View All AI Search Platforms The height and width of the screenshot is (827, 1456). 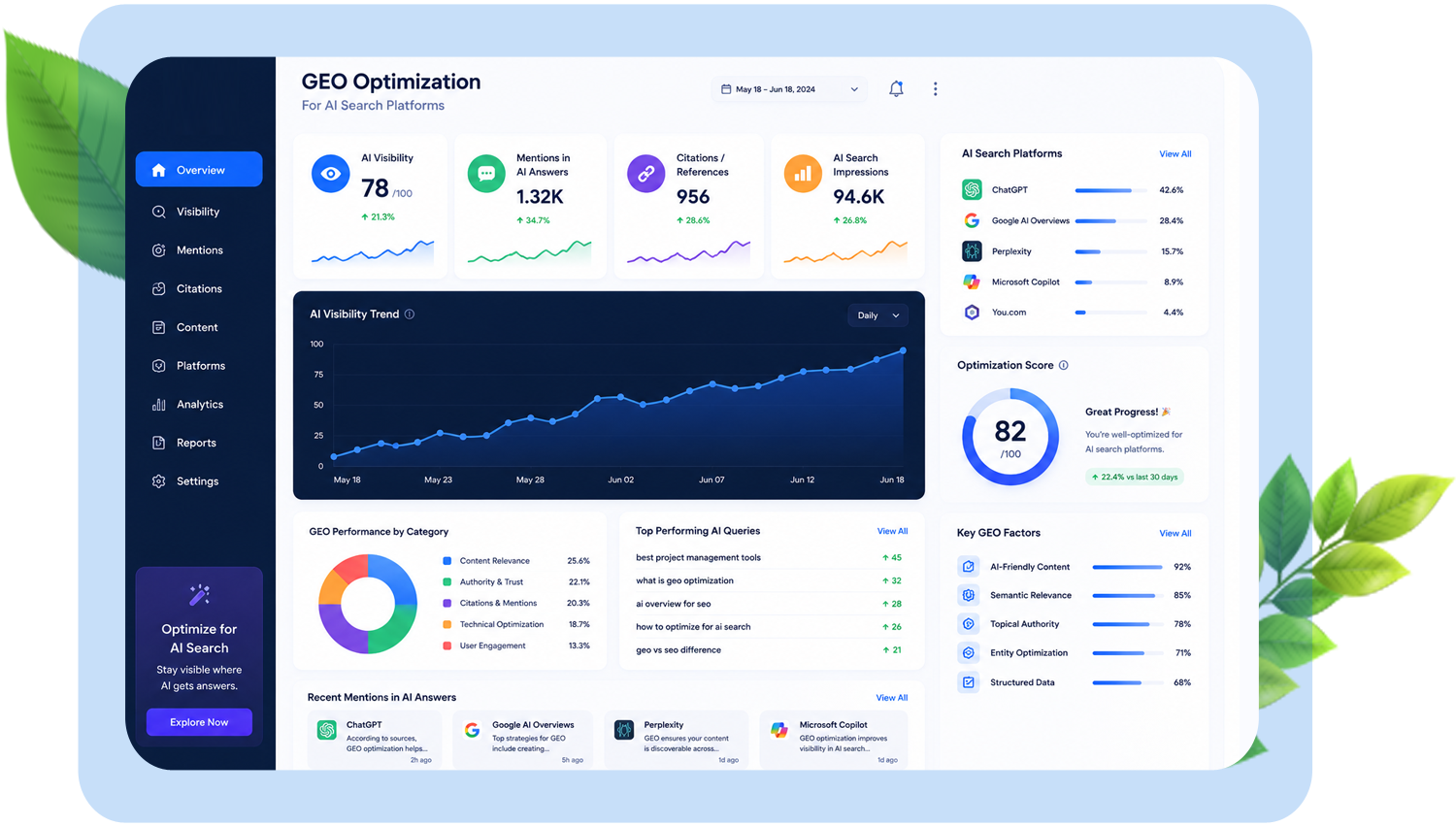(1175, 154)
